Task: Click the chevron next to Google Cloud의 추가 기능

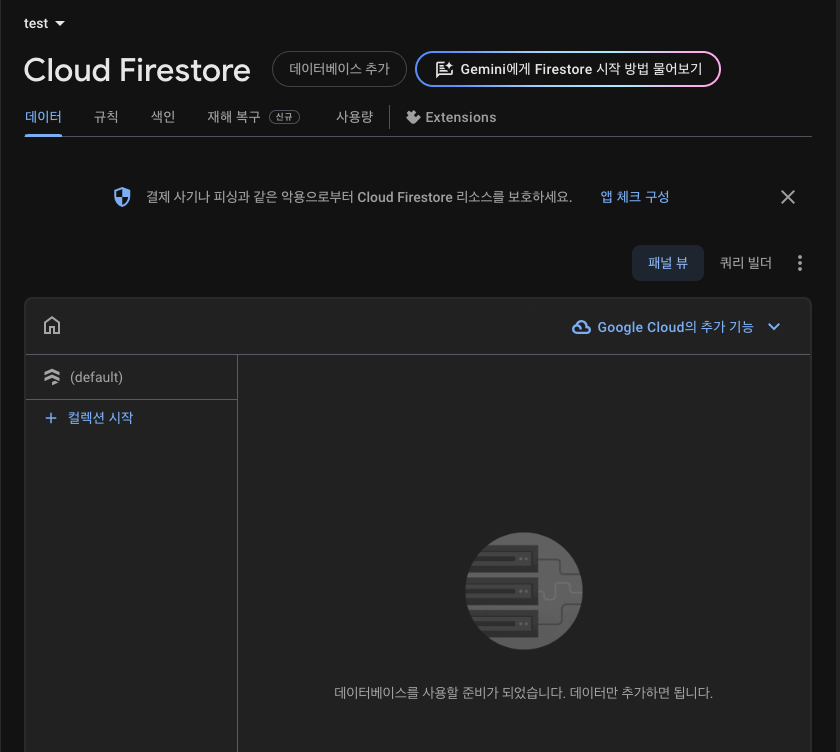Action: coord(774,327)
